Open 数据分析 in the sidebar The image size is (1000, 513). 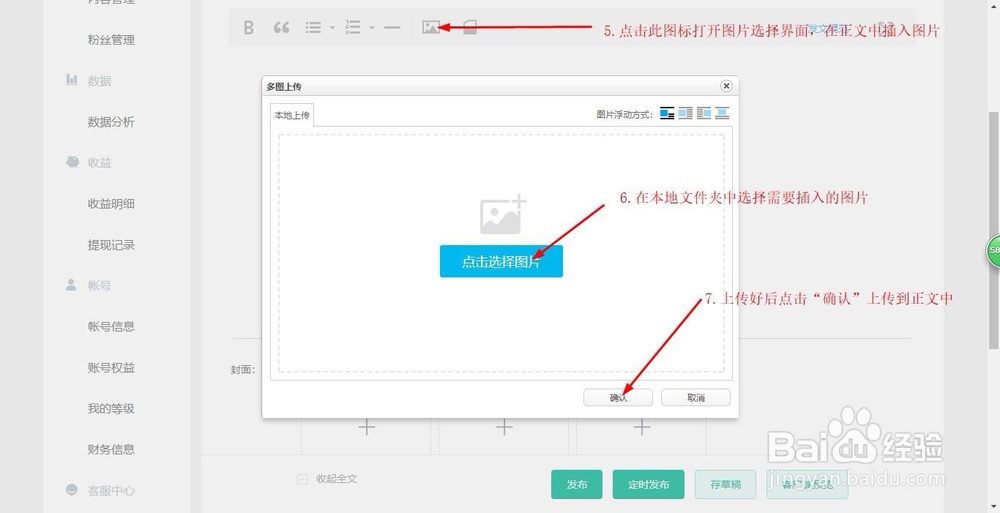(111, 122)
